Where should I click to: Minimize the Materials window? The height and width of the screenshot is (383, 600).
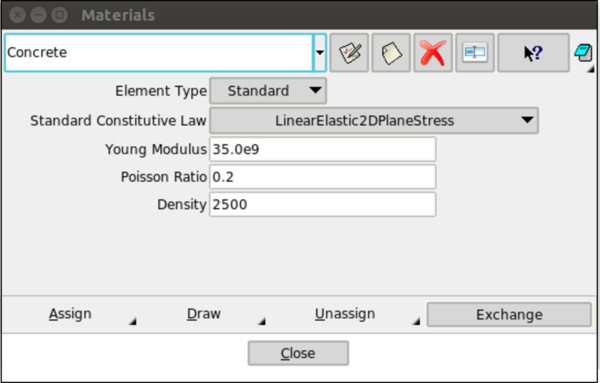pyautogui.click(x=38, y=15)
